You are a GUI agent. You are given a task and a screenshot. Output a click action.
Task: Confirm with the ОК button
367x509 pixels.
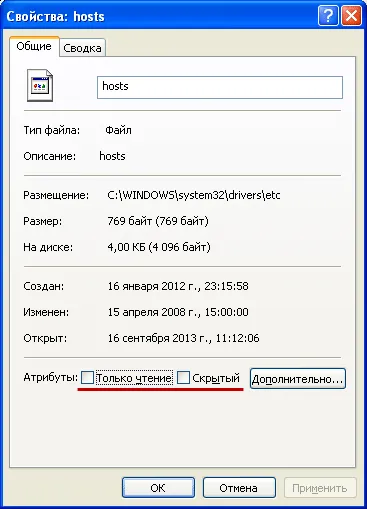pos(158,488)
